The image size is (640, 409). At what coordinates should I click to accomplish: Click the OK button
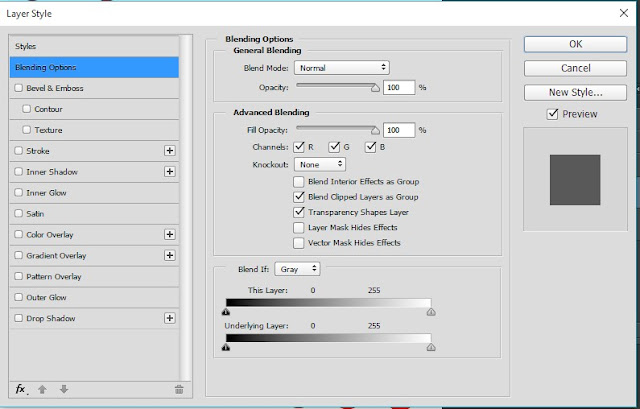tap(576, 44)
